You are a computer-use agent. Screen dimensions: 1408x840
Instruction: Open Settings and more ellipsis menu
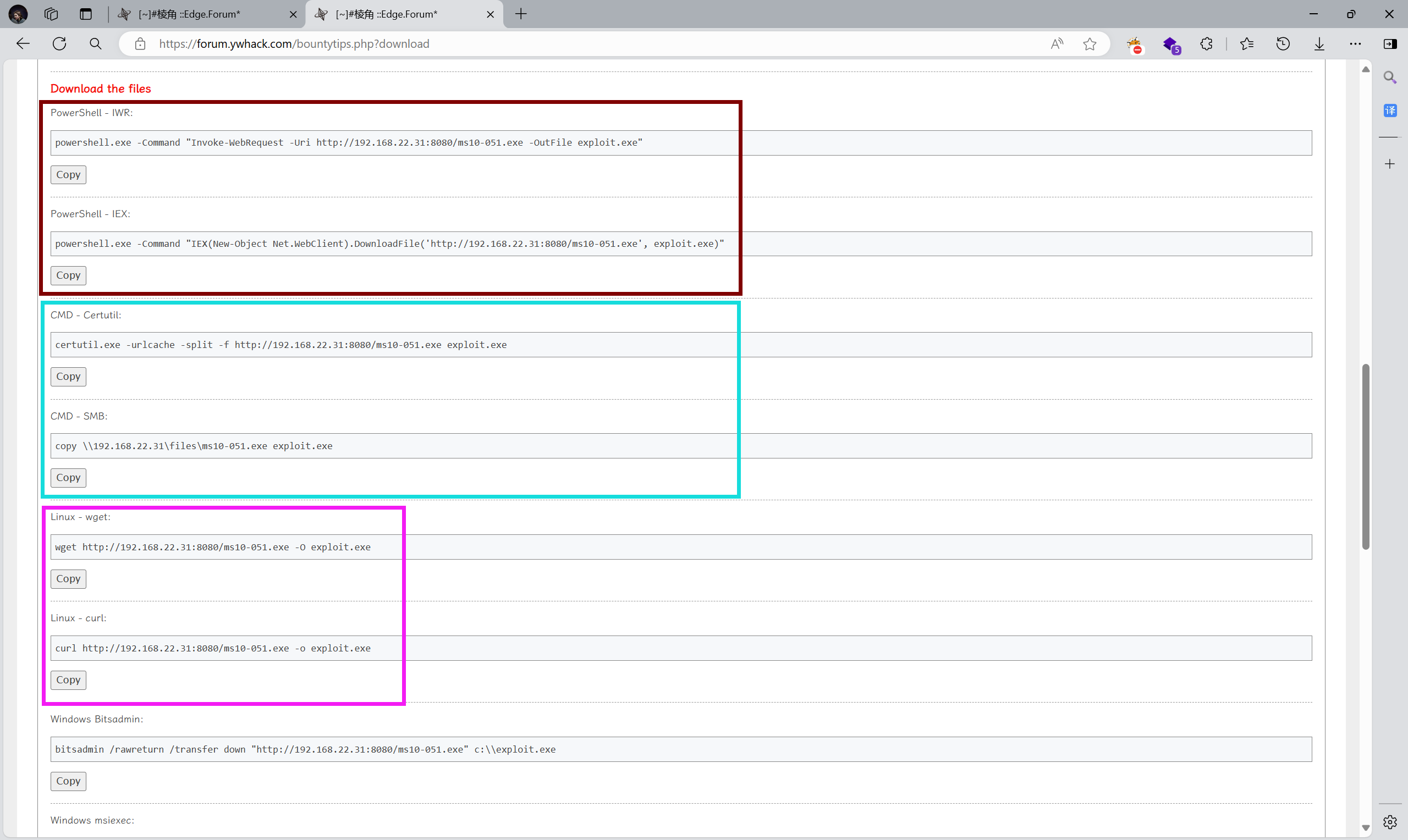1355,43
